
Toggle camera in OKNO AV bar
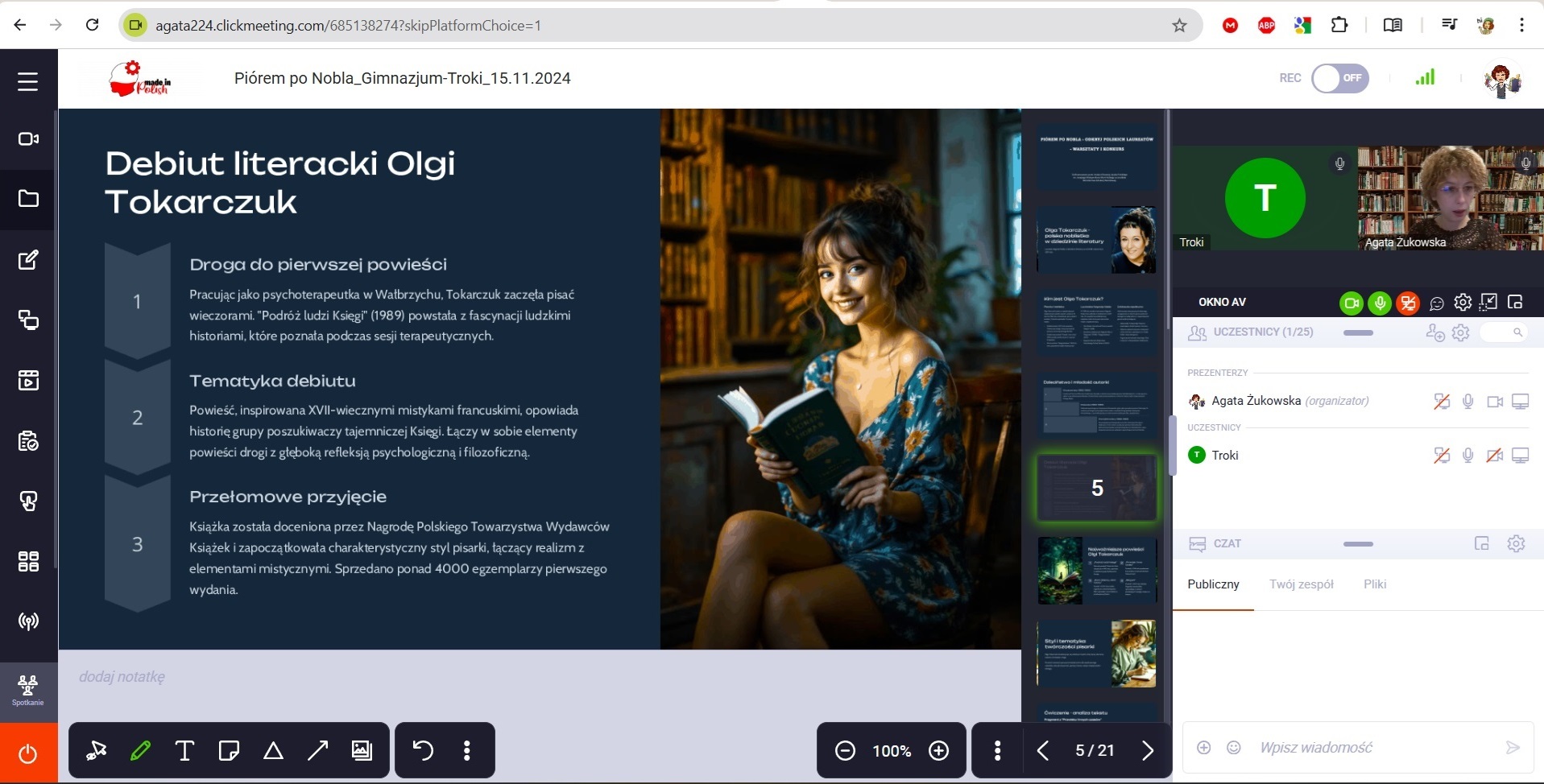pyautogui.click(x=1352, y=303)
